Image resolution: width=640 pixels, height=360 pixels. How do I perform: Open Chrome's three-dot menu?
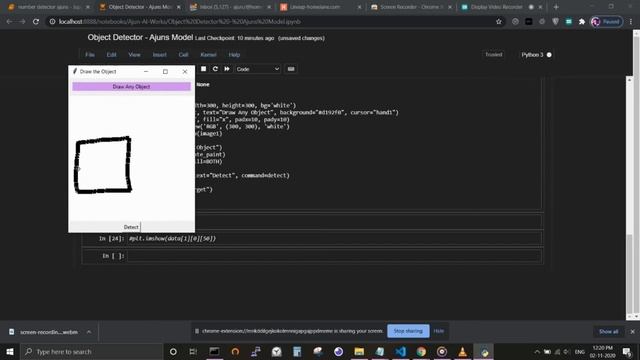point(631,22)
